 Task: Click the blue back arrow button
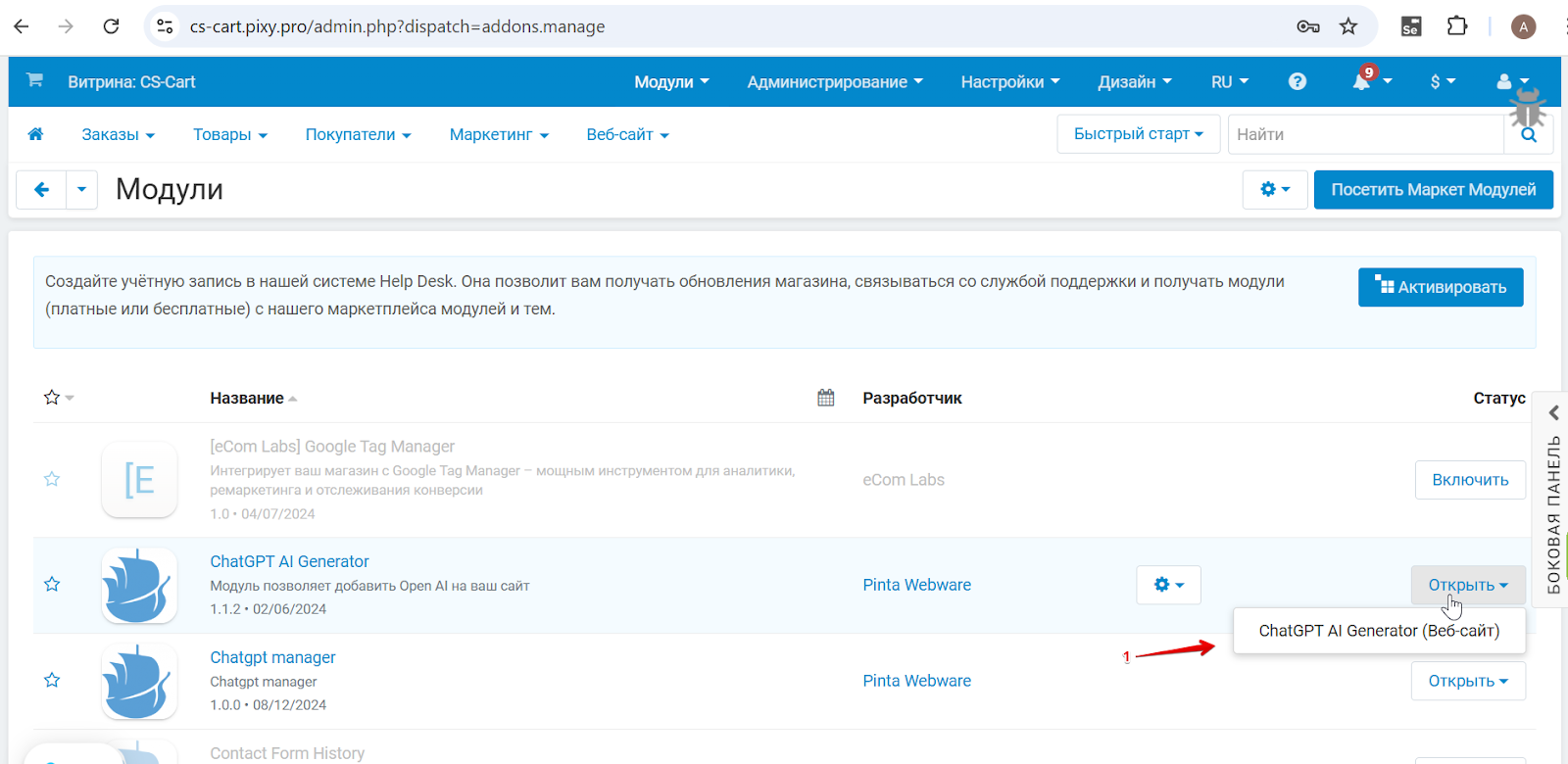41,189
